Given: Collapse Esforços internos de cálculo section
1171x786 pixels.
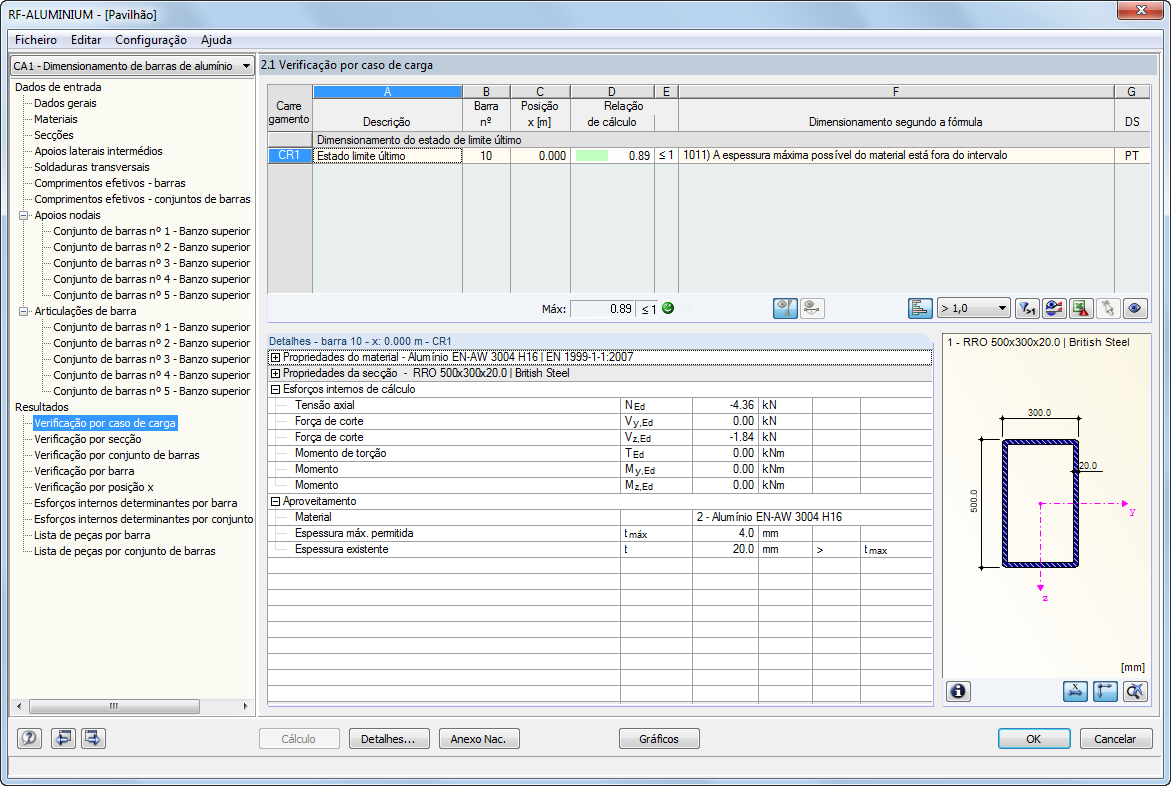Looking at the screenshot, I should tap(275, 389).
